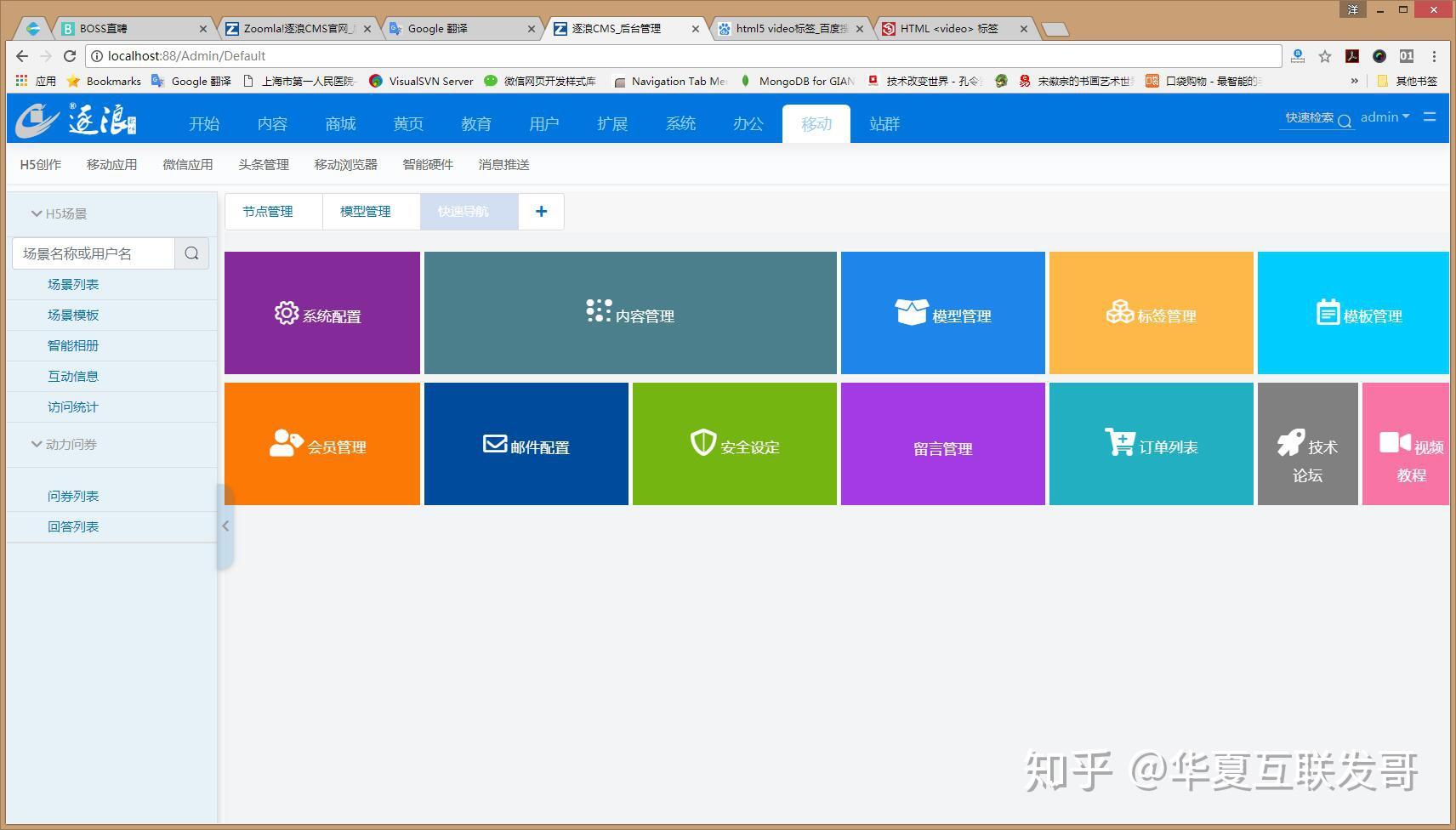The height and width of the screenshot is (830, 1456).
Task: Collapse the H5场景 section
Action: [59, 213]
